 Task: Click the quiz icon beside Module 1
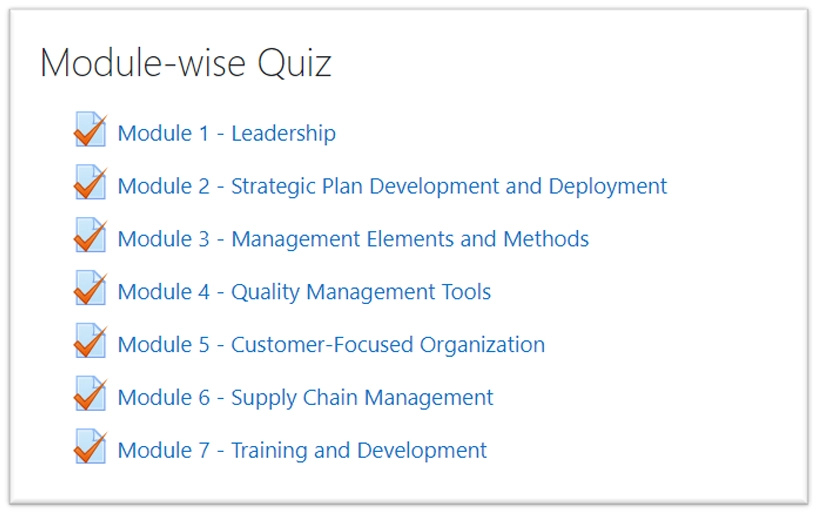pos(90,131)
